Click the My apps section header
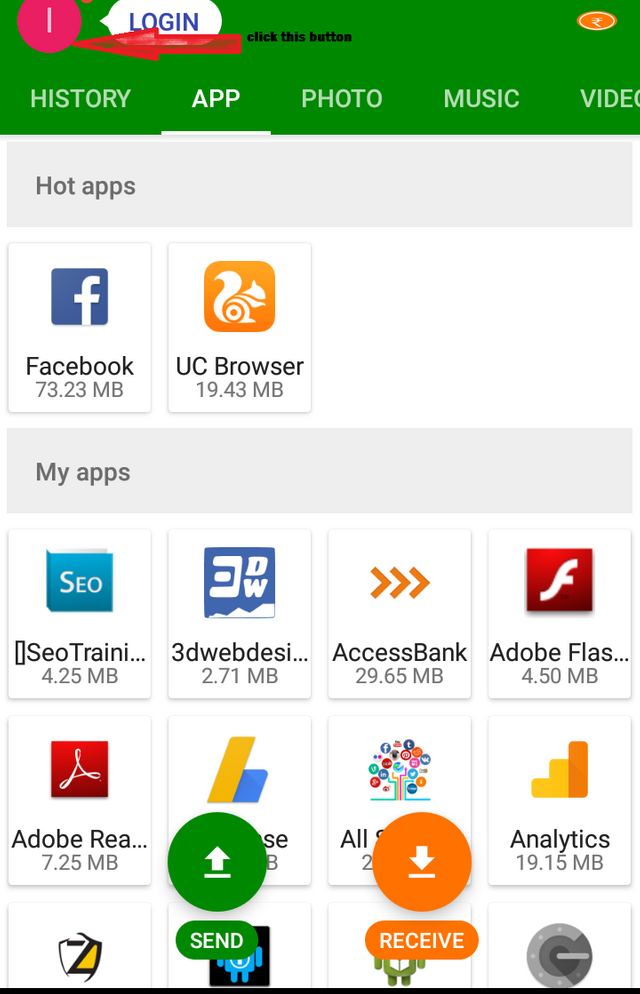The width and height of the screenshot is (640, 994). click(319, 472)
